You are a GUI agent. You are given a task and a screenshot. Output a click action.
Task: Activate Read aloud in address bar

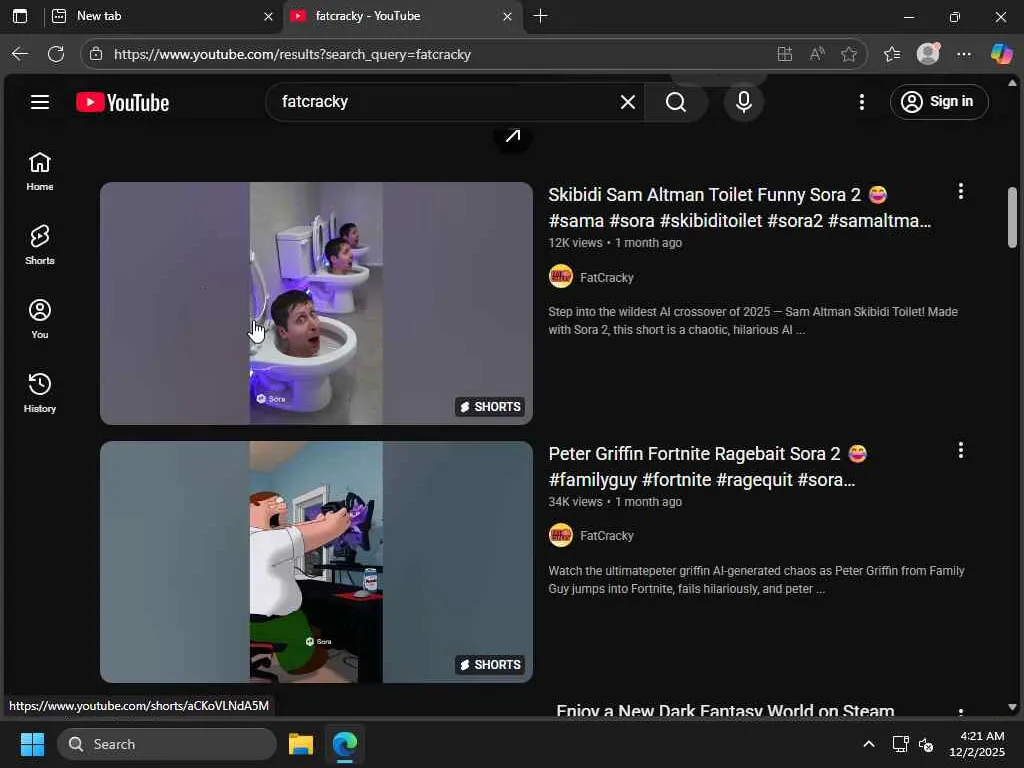817,54
